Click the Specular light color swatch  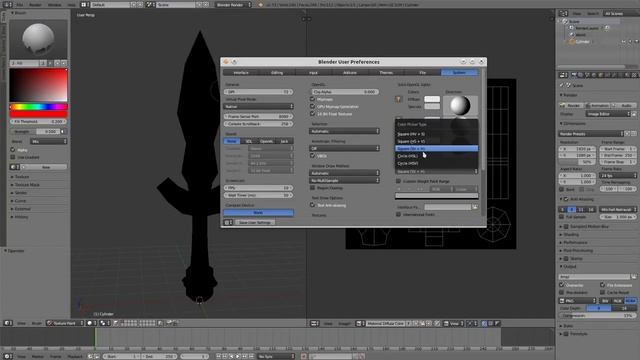432,107
